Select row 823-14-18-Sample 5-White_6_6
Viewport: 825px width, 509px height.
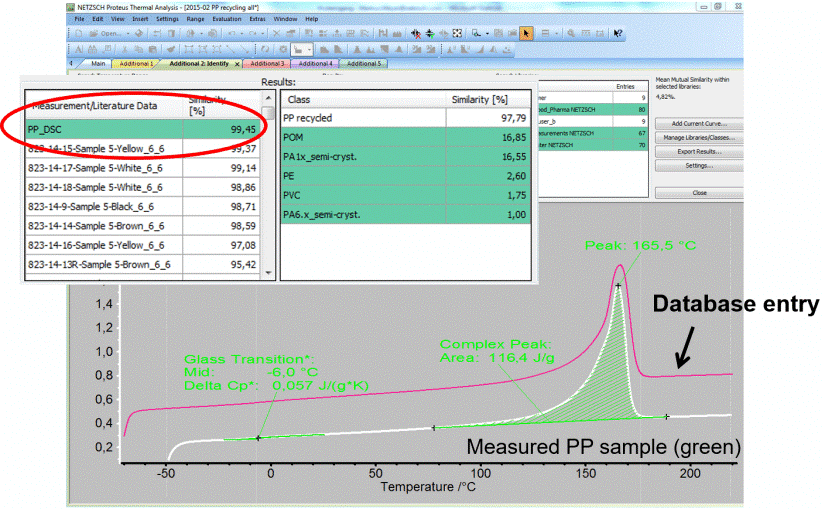(x=143, y=187)
